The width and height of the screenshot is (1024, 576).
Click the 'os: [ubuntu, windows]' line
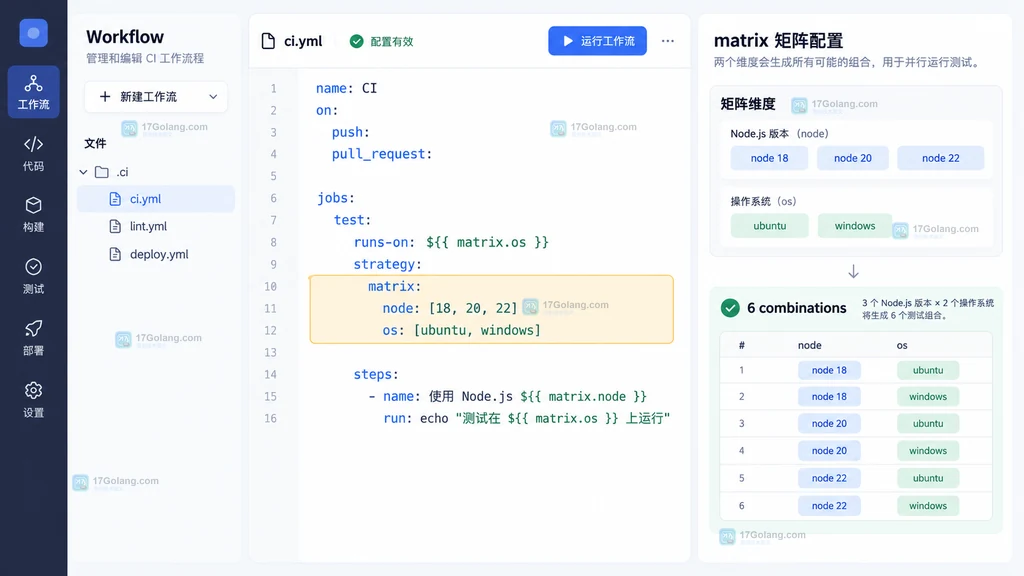coord(461,330)
